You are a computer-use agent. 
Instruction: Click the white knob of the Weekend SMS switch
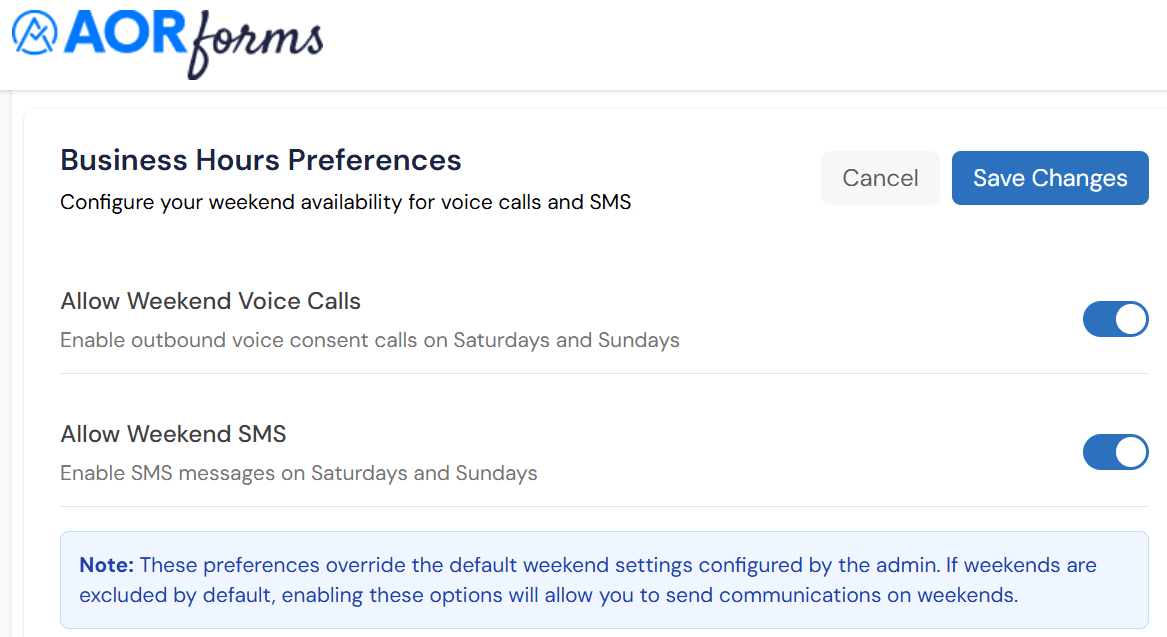(x=1131, y=452)
